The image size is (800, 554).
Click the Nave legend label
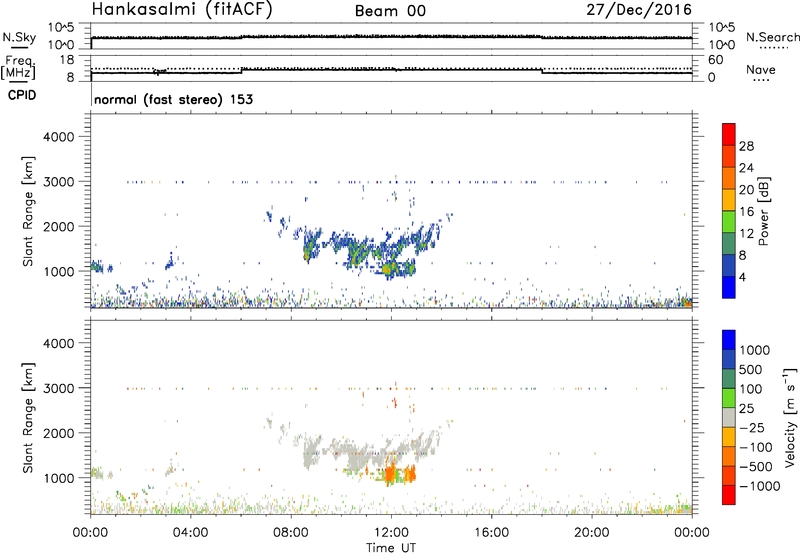coord(761,69)
